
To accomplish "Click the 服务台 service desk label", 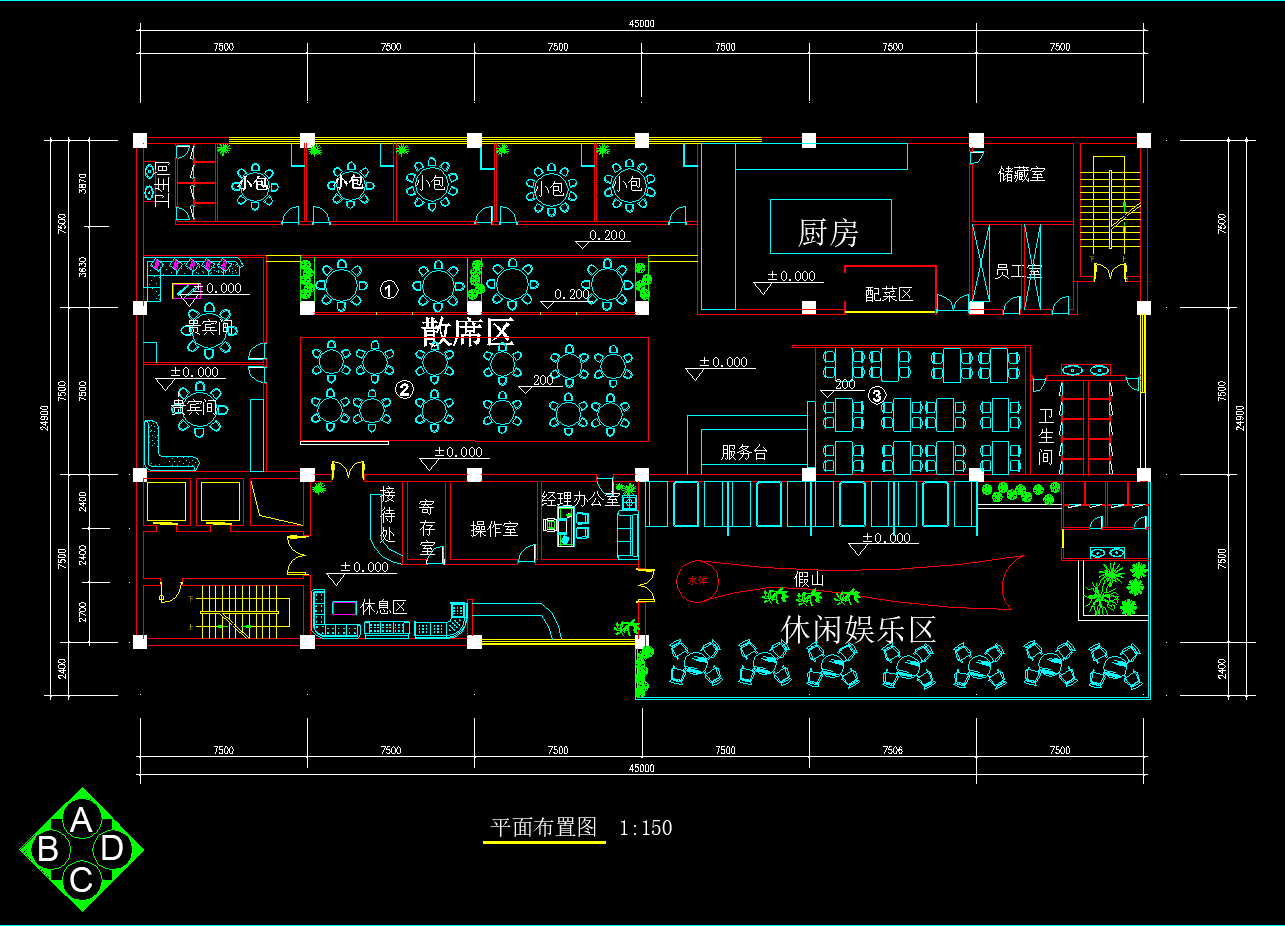I will click(x=744, y=453).
